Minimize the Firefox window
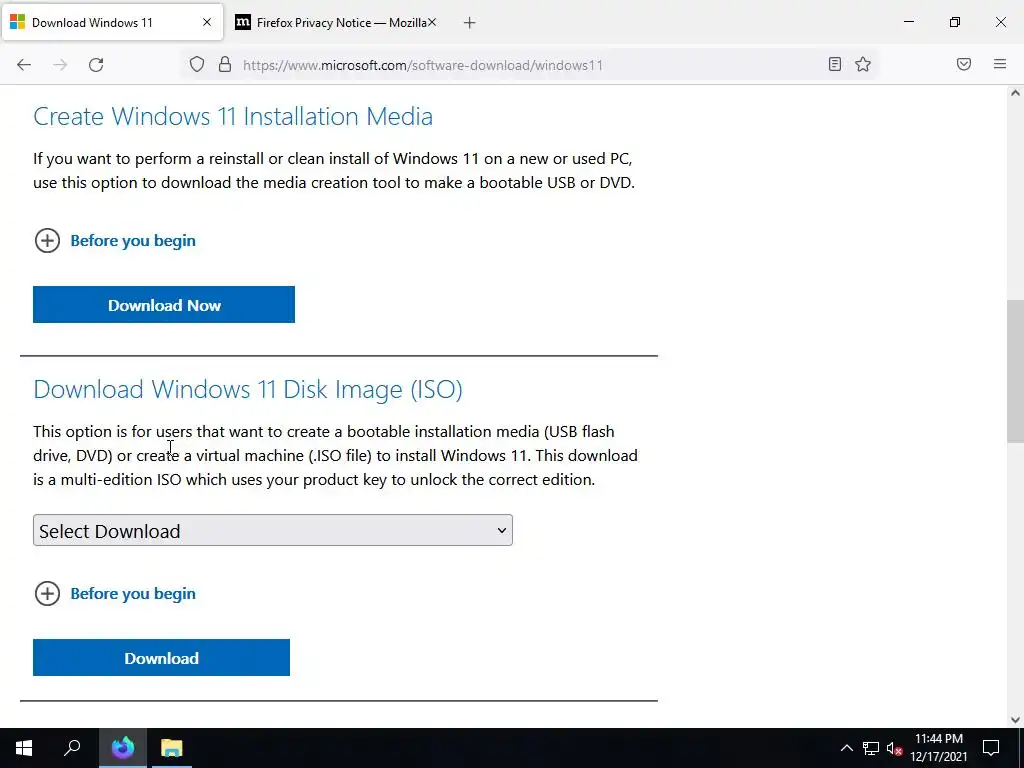1024x768 pixels. pos(908,22)
